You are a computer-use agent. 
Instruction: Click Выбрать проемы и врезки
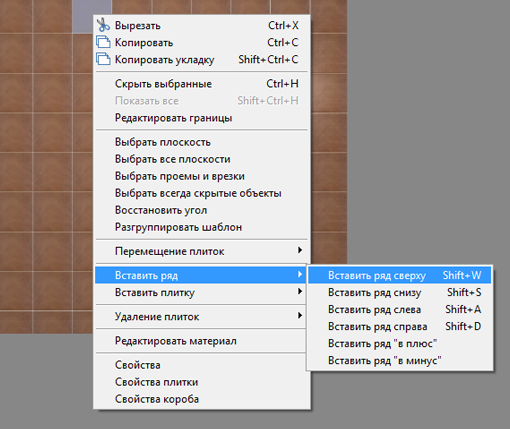pos(201,176)
